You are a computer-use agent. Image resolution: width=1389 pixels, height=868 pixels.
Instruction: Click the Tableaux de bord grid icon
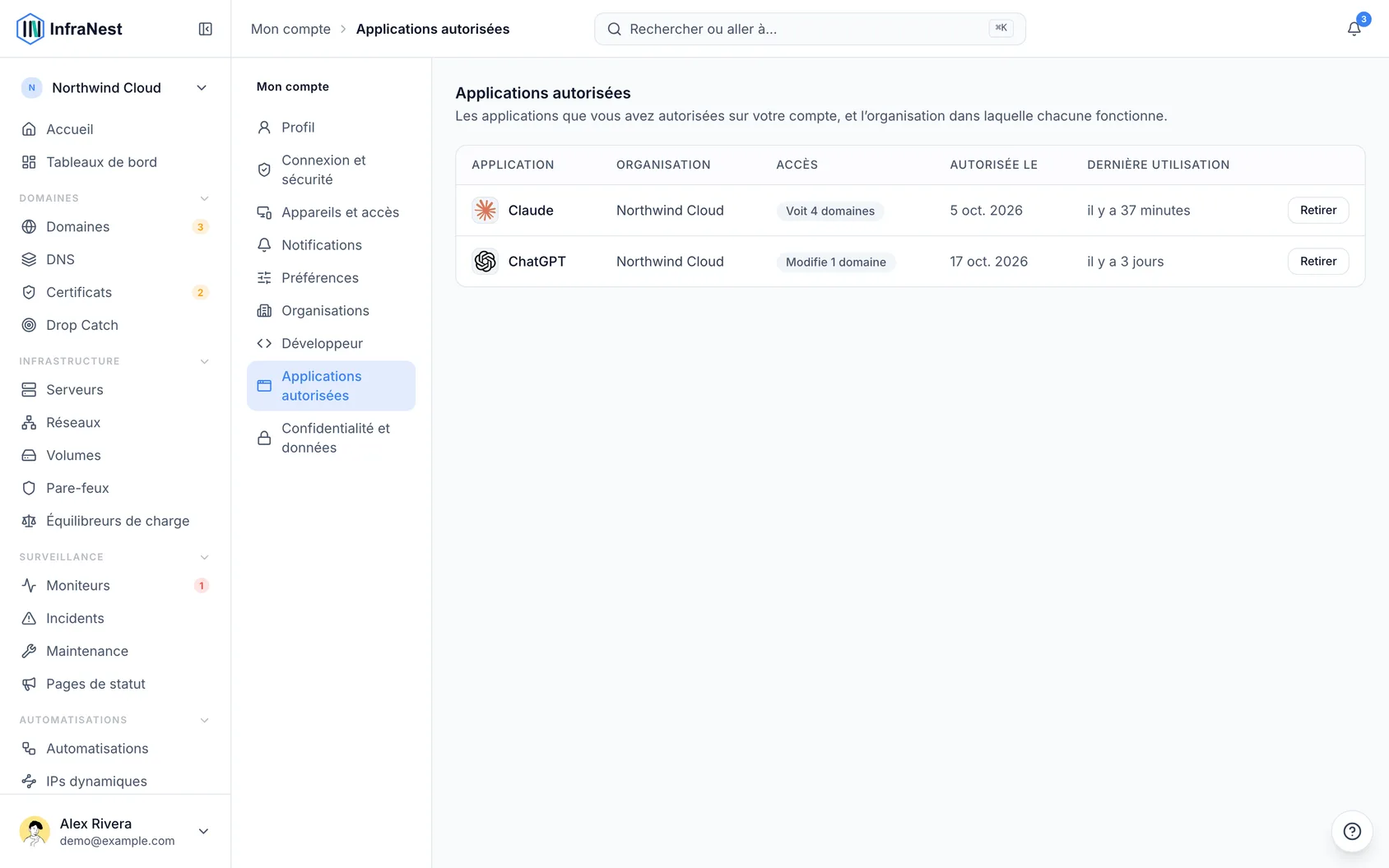coord(29,162)
